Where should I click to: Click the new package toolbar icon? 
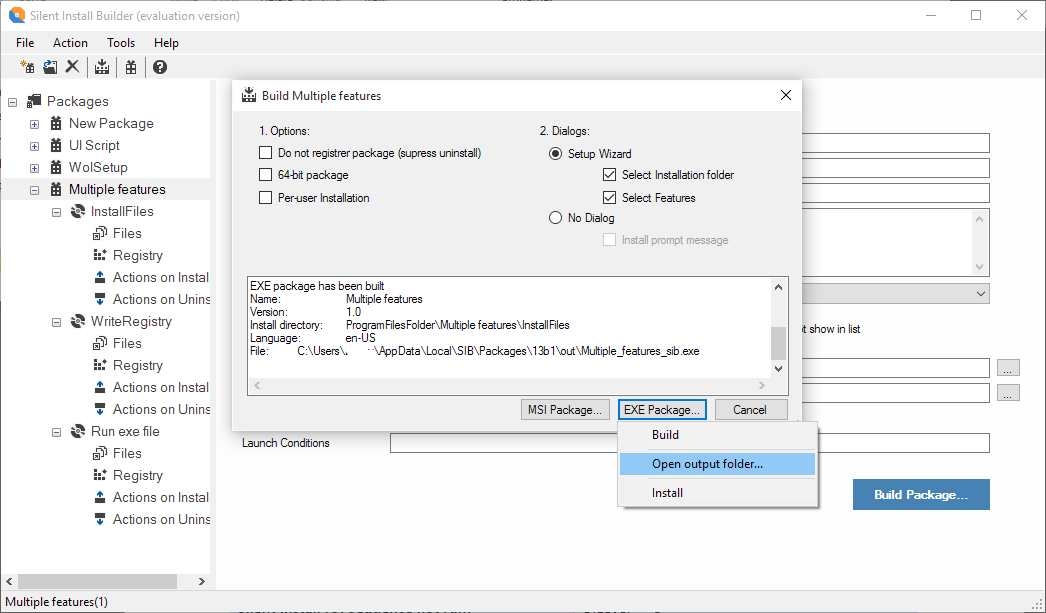pos(27,67)
